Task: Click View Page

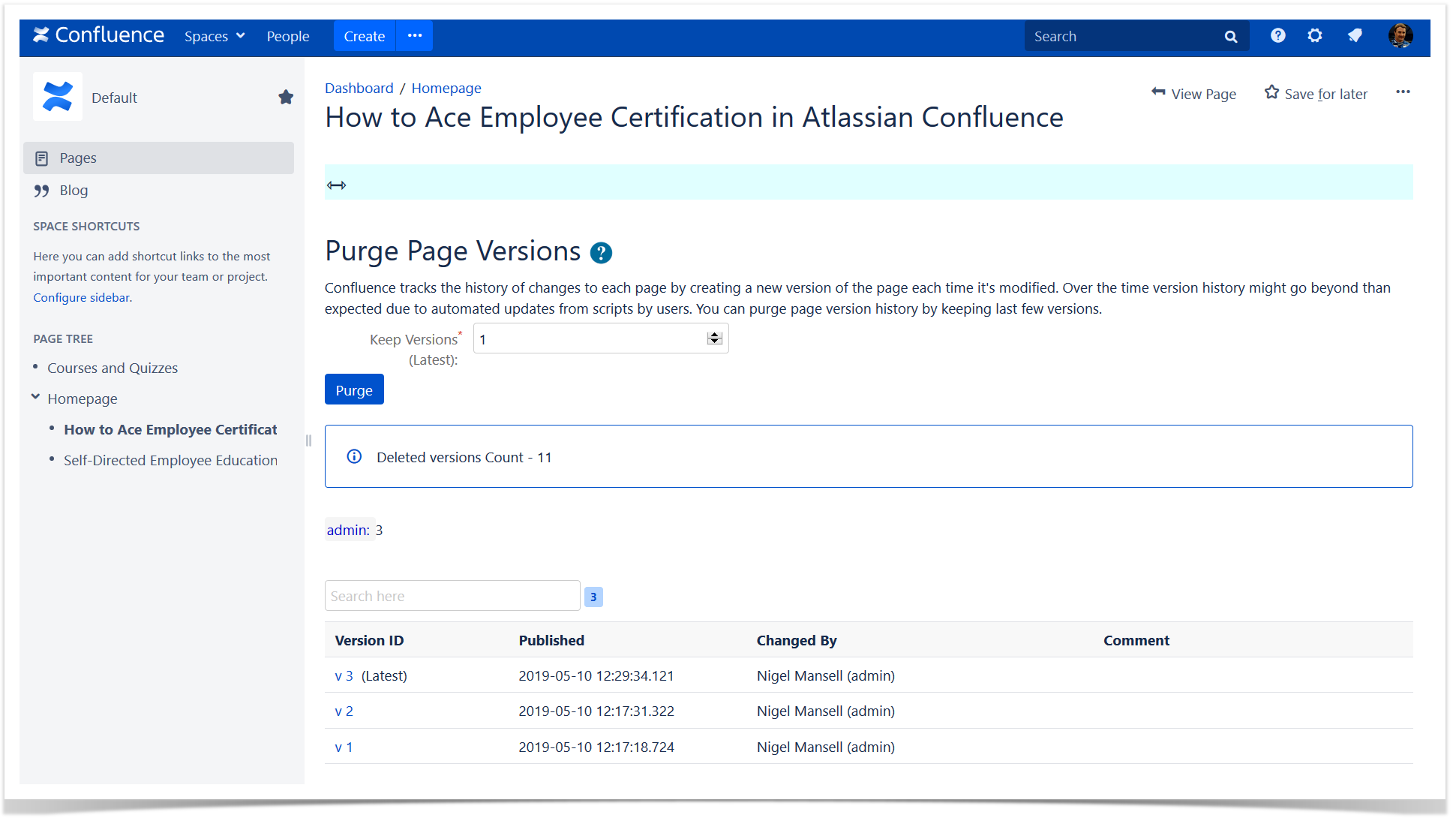Action: (1193, 93)
